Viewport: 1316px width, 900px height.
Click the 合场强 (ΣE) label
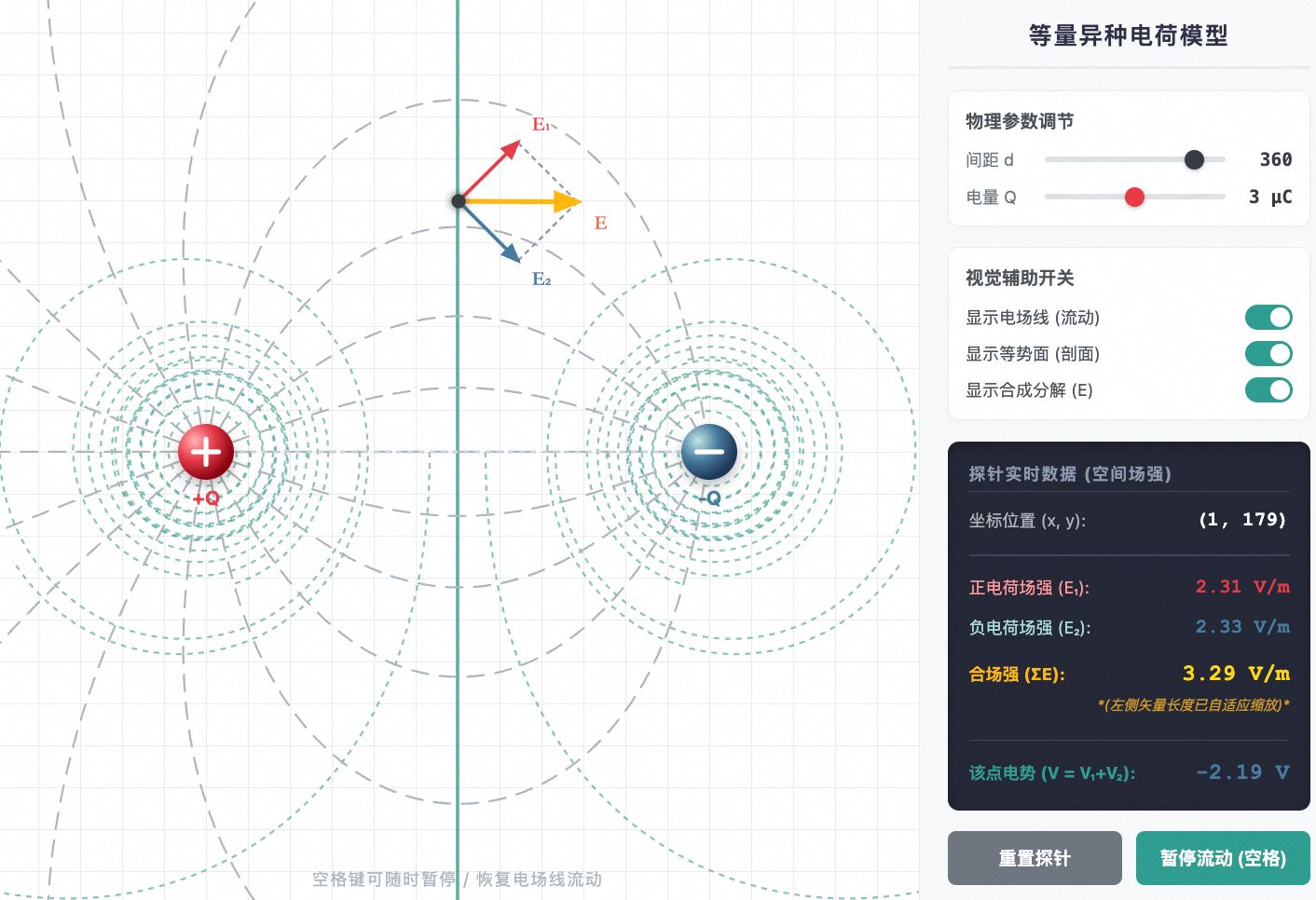coord(1017,675)
